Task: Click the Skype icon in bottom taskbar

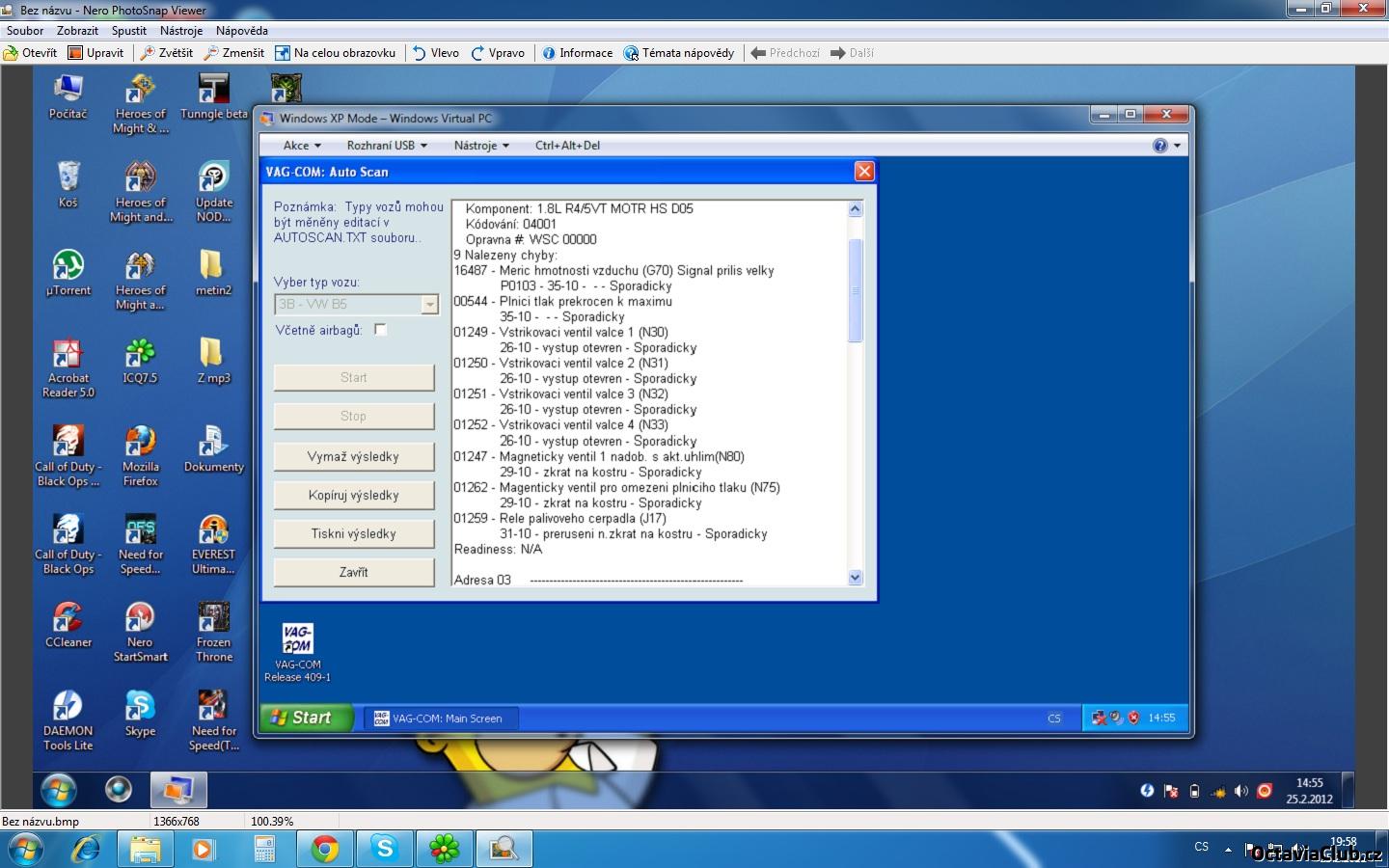Action: point(385,849)
